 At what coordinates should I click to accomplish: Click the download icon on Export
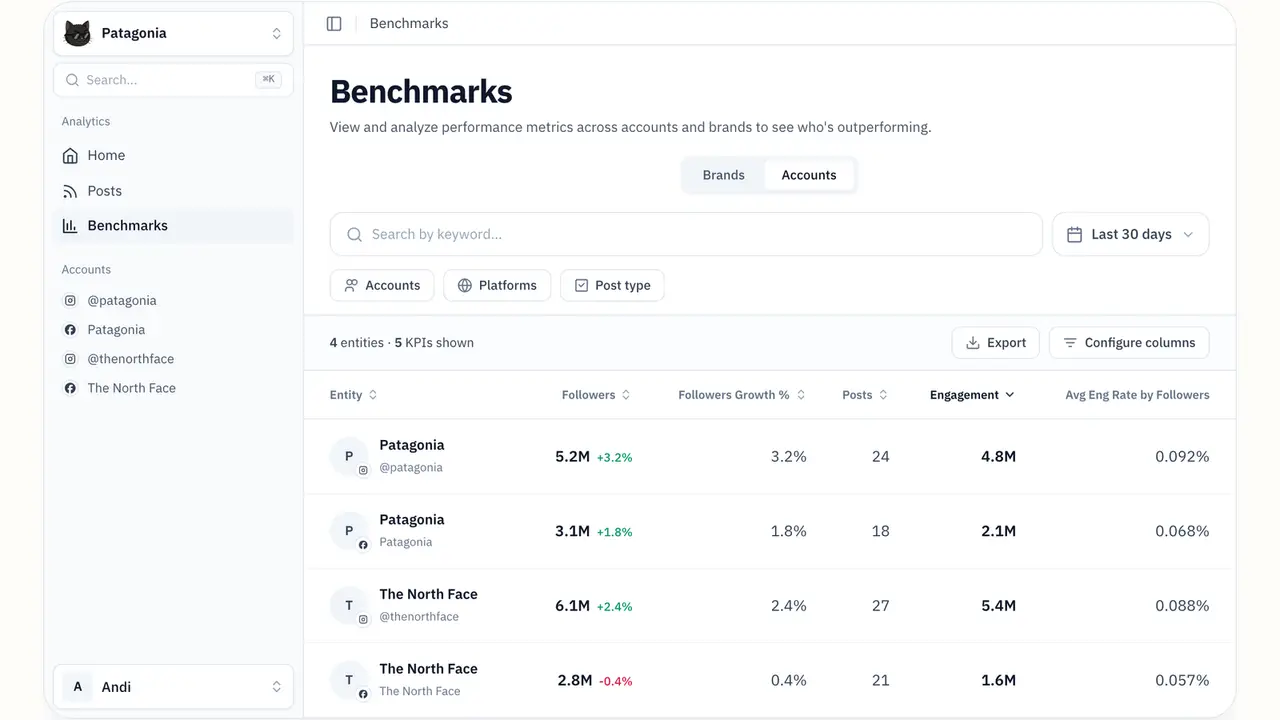coord(973,342)
